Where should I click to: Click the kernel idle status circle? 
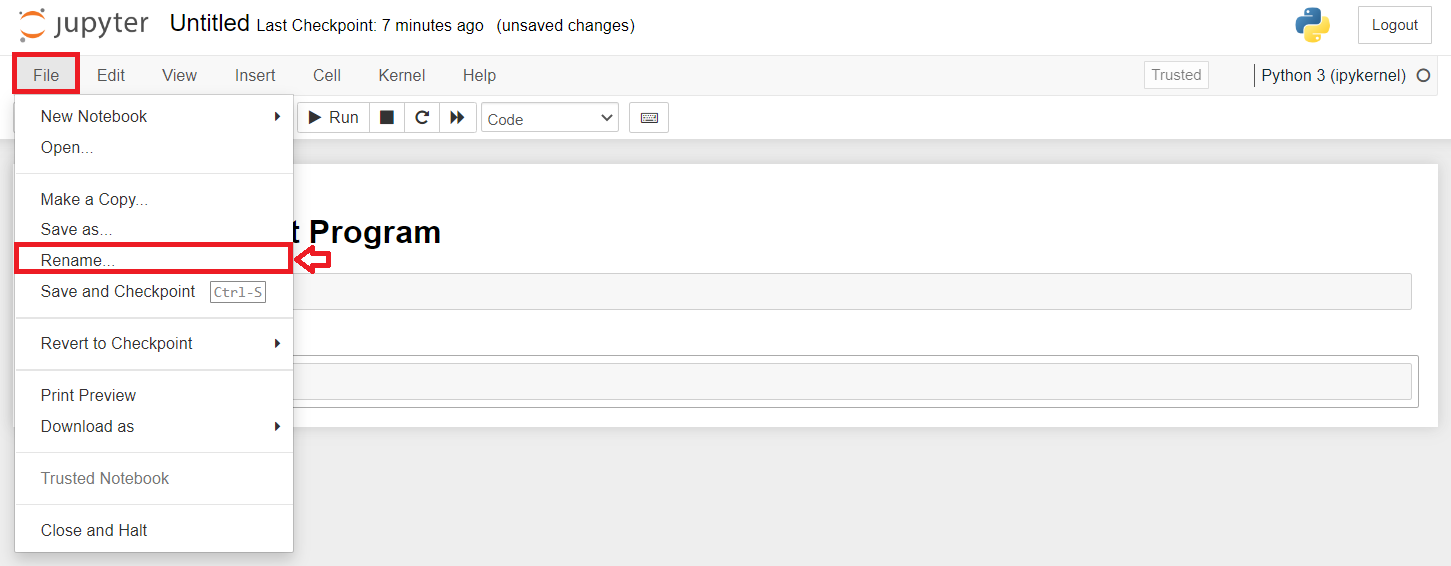point(1424,75)
